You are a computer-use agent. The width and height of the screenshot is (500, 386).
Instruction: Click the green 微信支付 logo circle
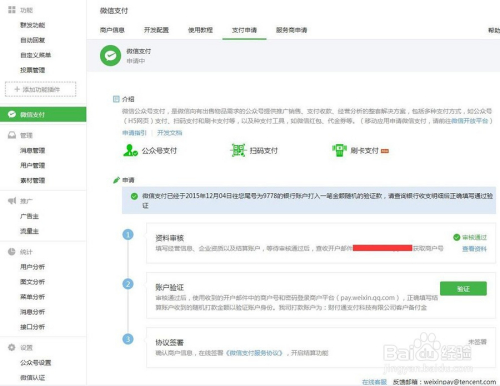pyautogui.click(x=110, y=55)
